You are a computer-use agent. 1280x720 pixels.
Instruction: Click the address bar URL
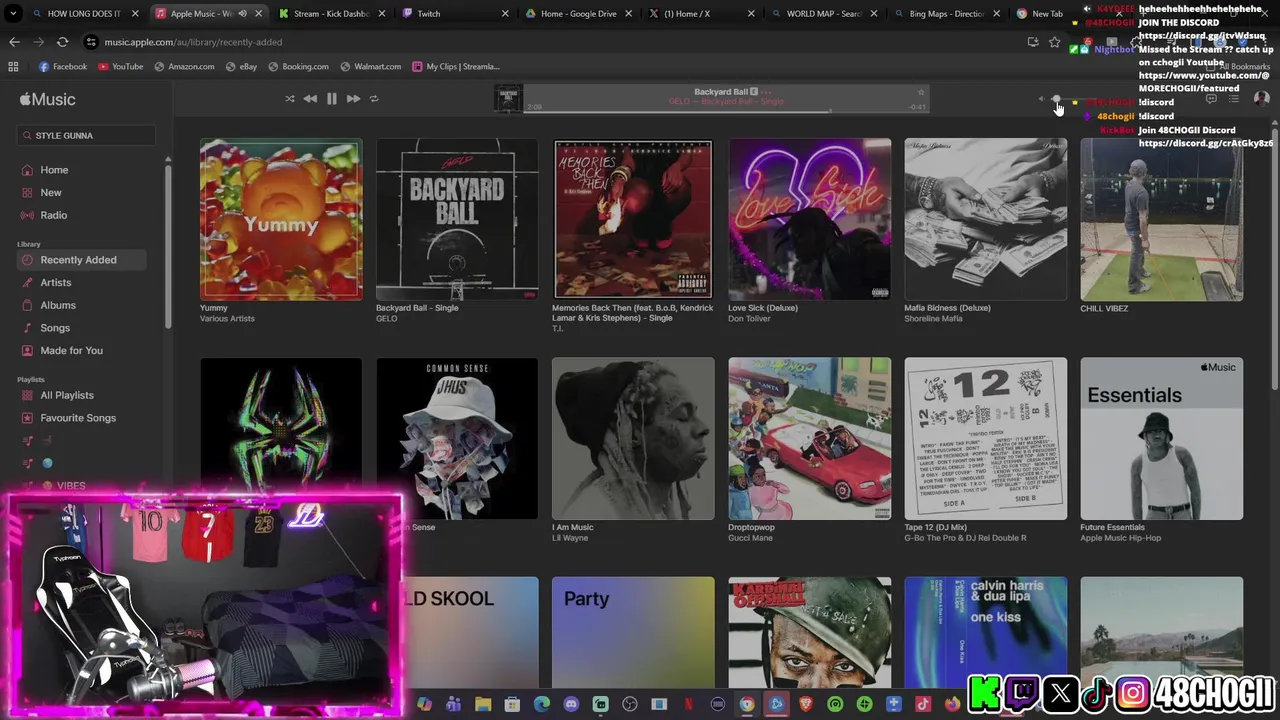(193, 42)
